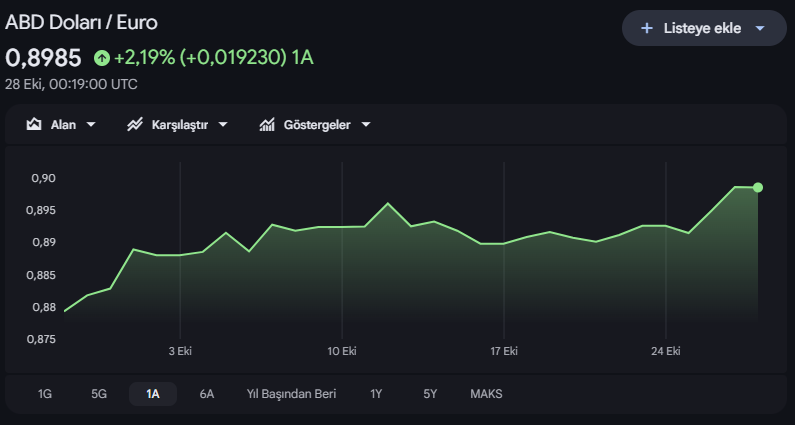Click the 0,895 y-axis label
This screenshot has height=425, width=795.
pyautogui.click(x=41, y=210)
